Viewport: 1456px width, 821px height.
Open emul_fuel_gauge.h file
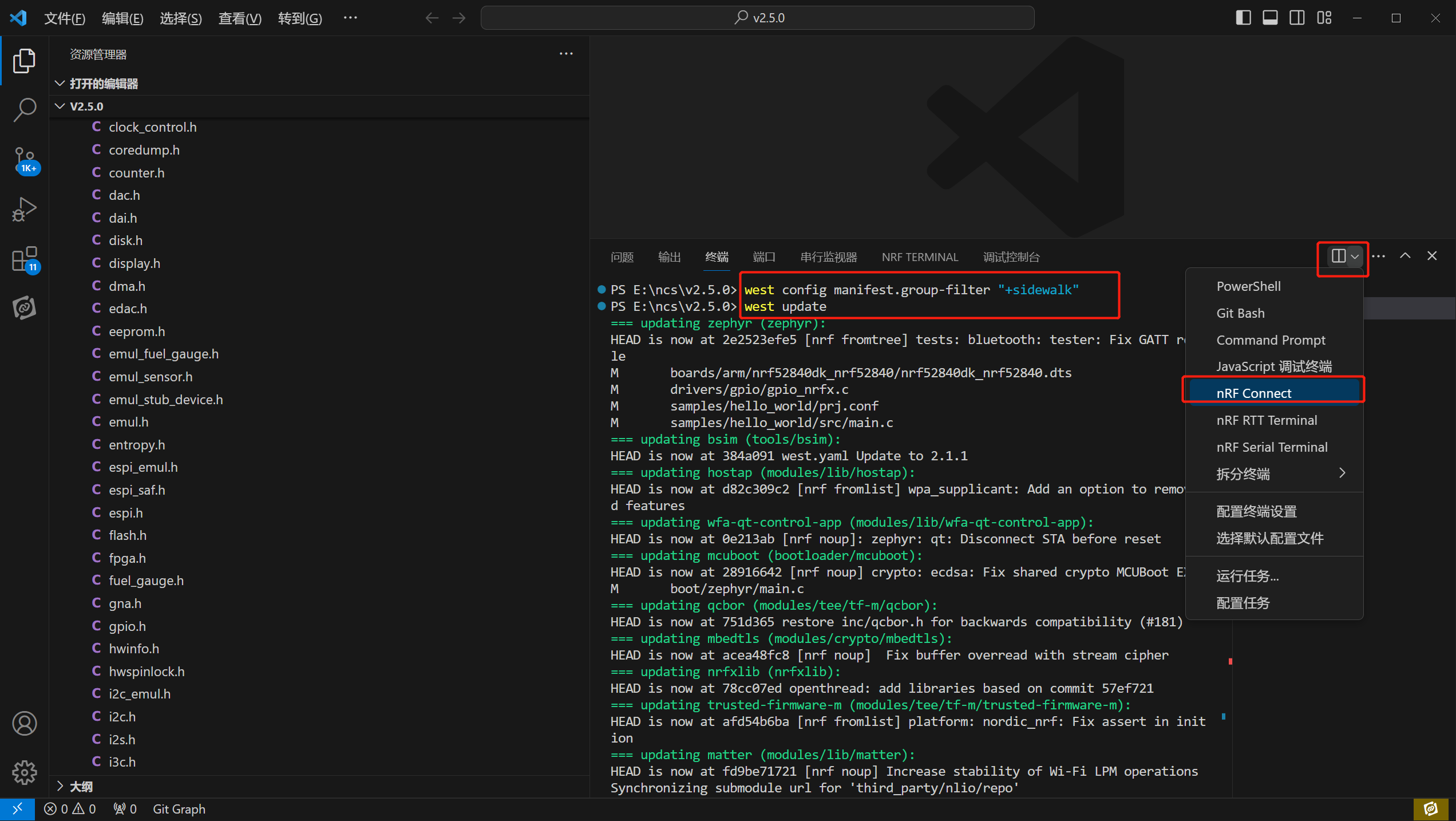click(319, 354)
